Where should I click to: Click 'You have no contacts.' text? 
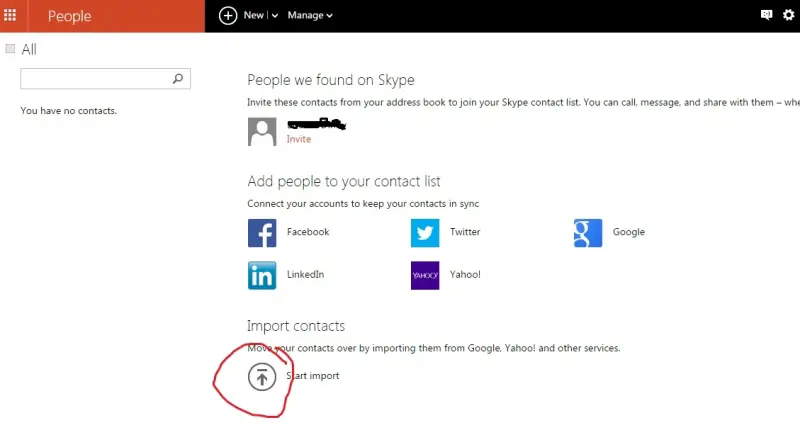[x=68, y=111]
